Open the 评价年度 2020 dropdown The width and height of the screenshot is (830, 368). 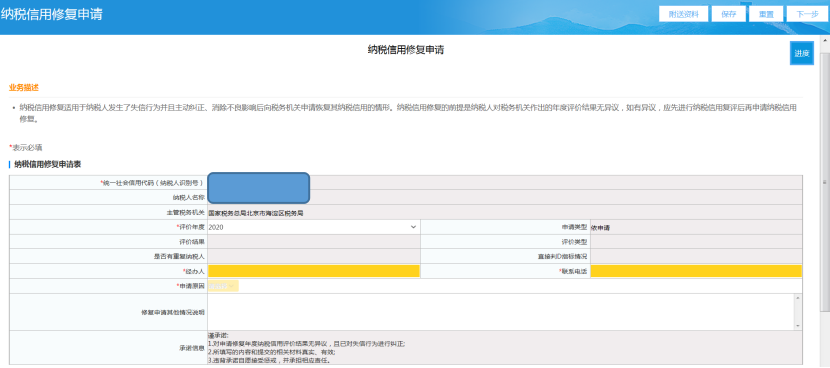click(313, 227)
